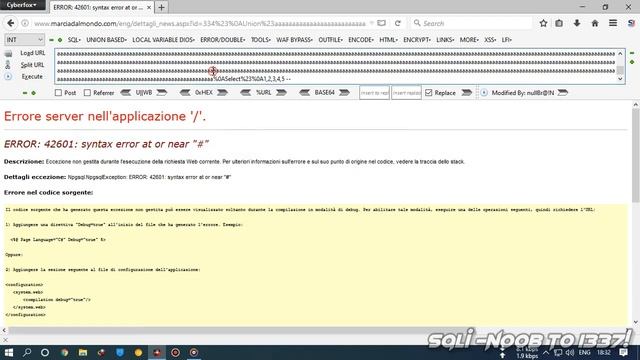The width and height of the screenshot is (640, 360).
Task: Click the Execute play icon
Action: click(8, 76)
